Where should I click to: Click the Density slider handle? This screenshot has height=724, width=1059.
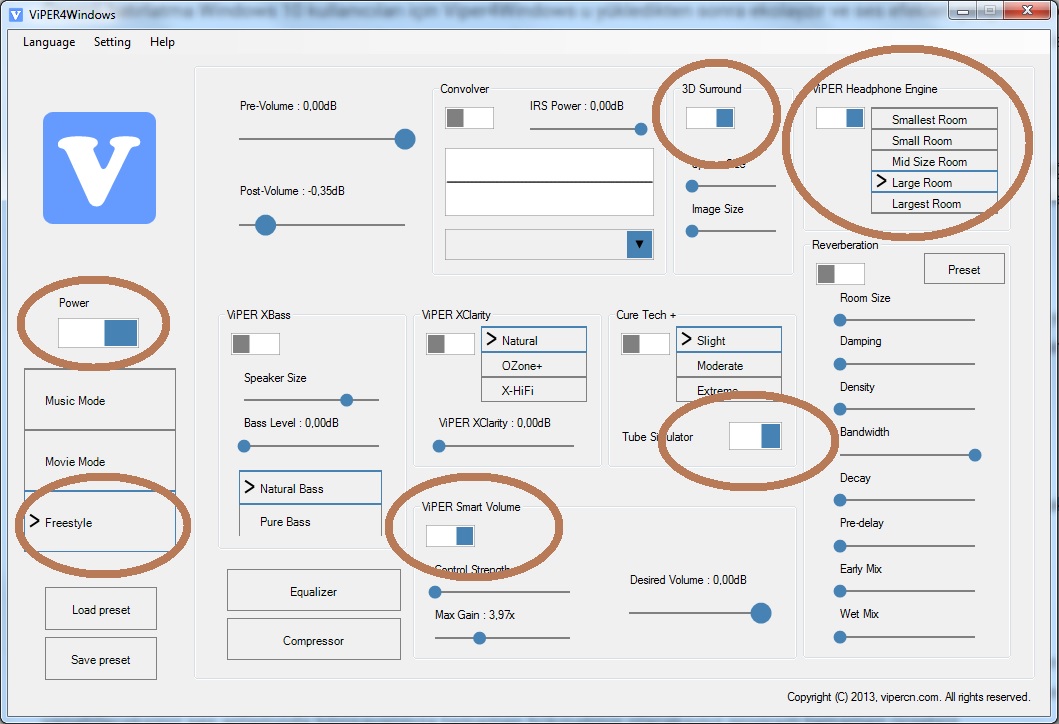coord(840,409)
